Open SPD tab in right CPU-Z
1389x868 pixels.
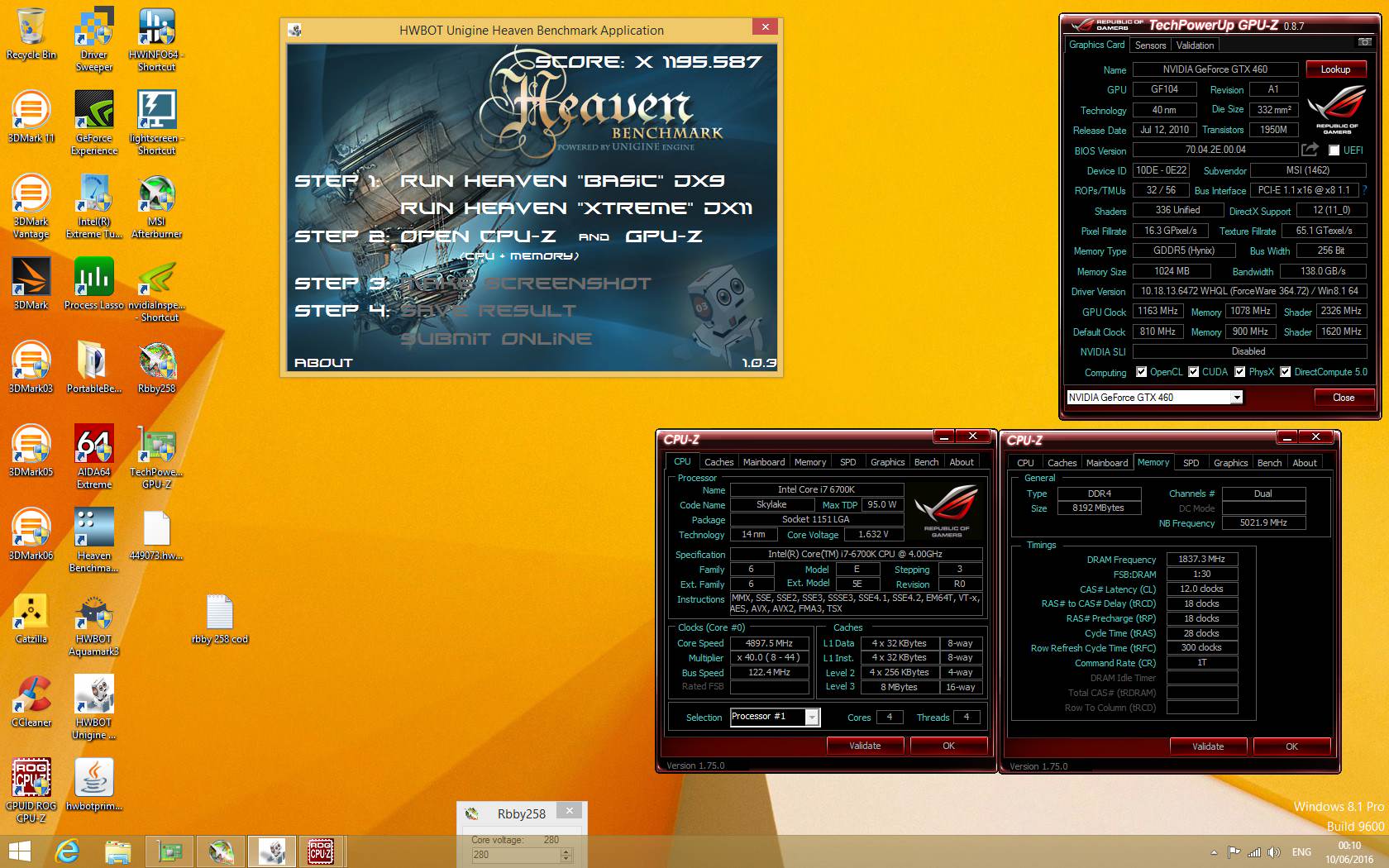(x=1191, y=463)
